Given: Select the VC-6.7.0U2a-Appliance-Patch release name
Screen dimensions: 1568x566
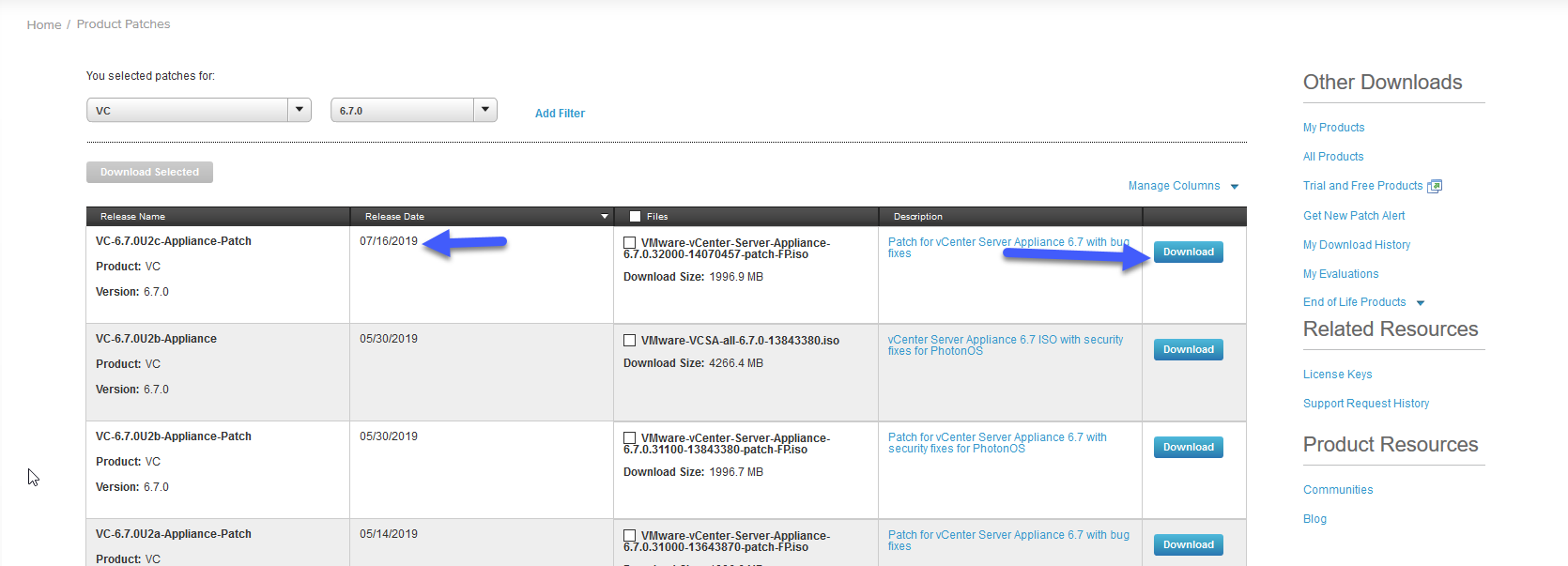Looking at the screenshot, I should (x=174, y=534).
